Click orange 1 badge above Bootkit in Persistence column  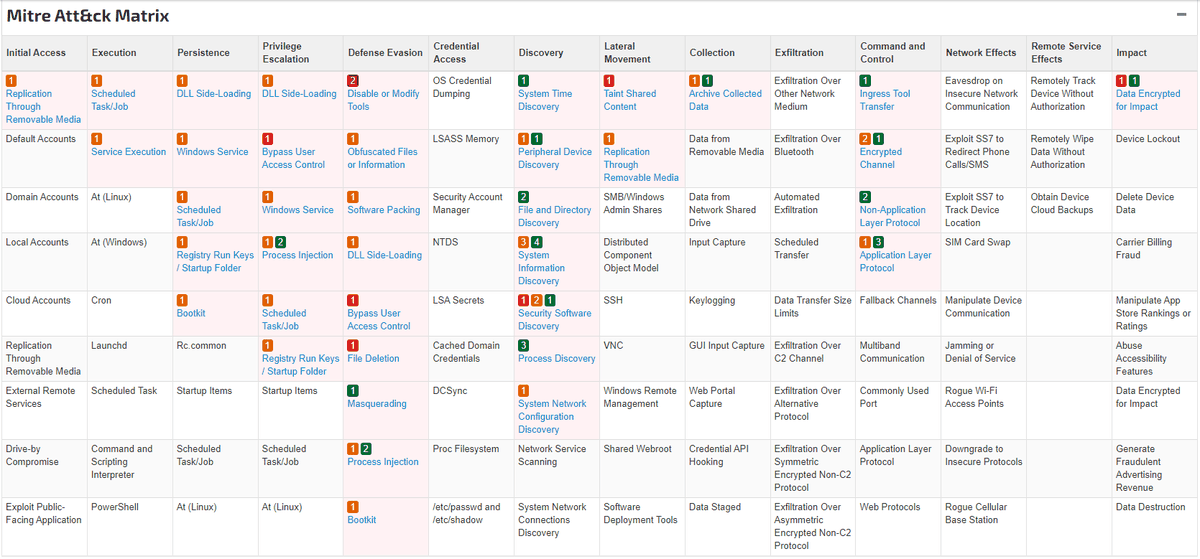(182, 300)
